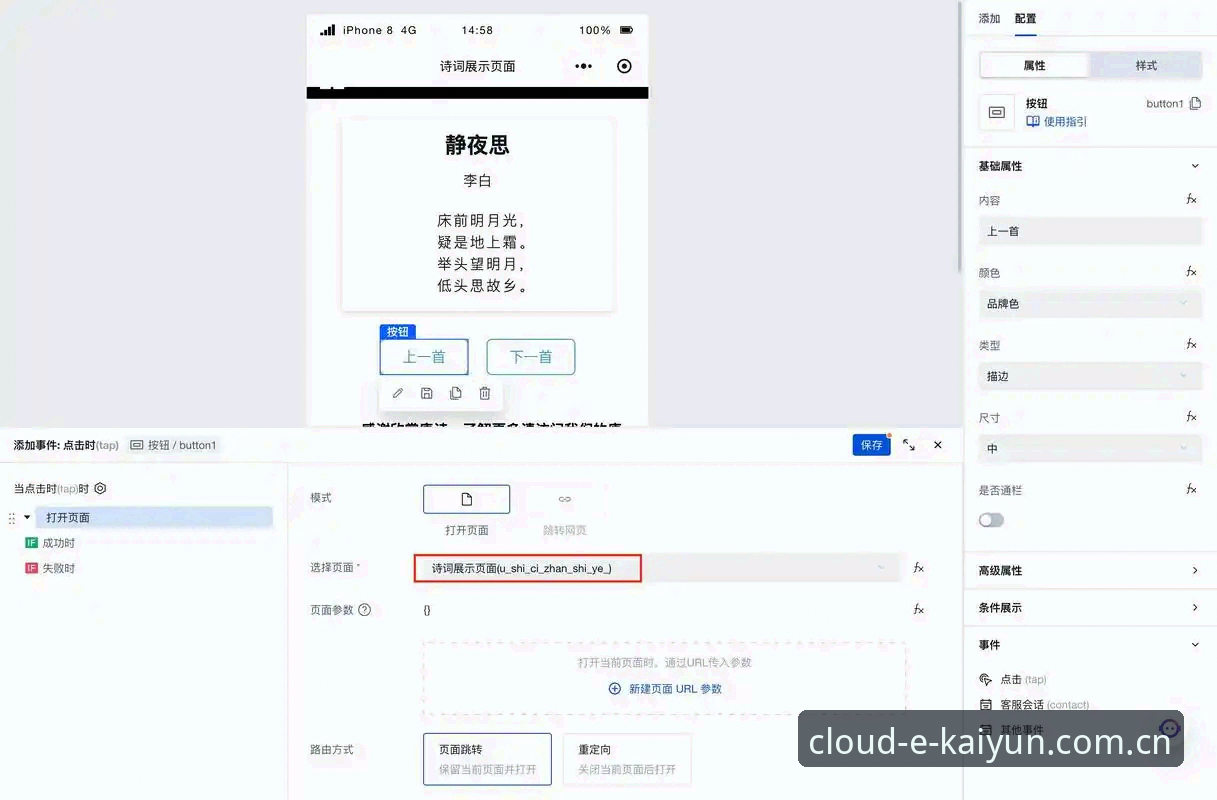Click the 上一首 button in preview
This screenshot has width=1217, height=800.
(x=424, y=357)
